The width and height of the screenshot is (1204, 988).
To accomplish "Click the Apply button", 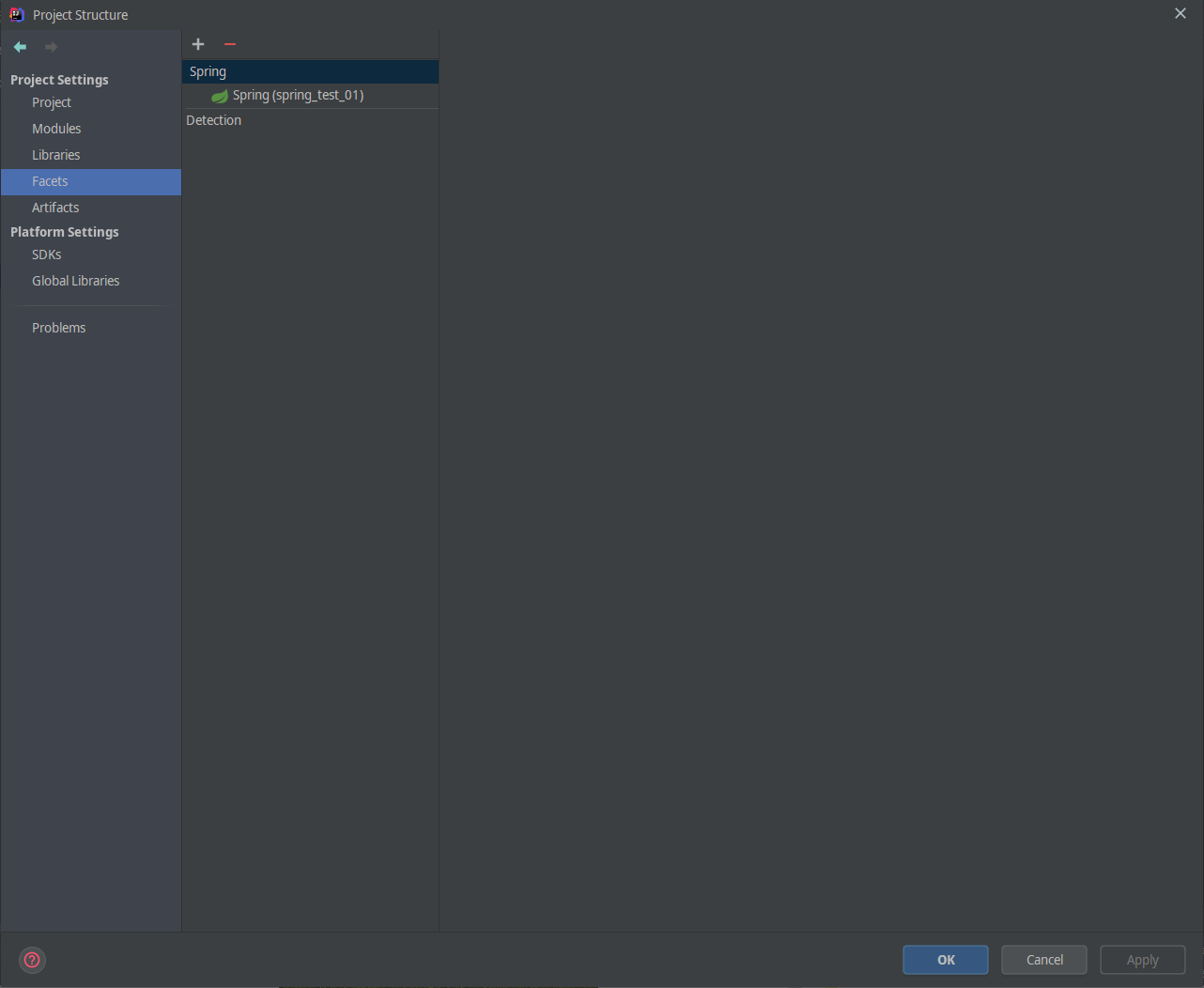I will 1143,960.
